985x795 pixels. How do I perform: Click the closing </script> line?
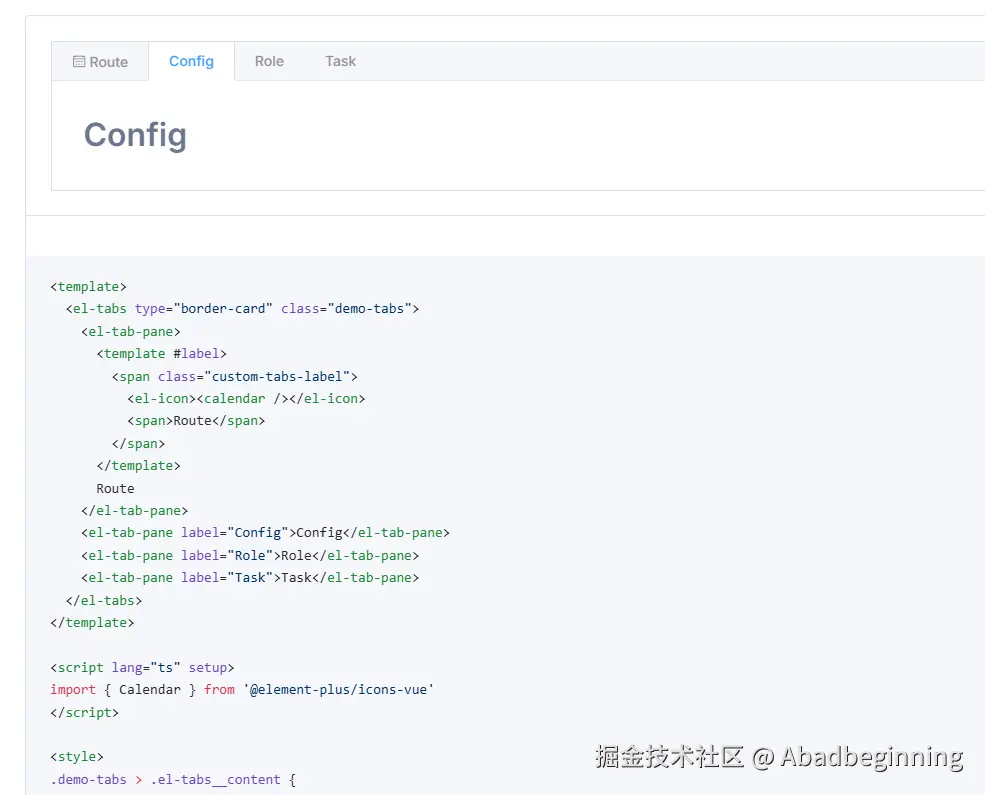[85, 712]
